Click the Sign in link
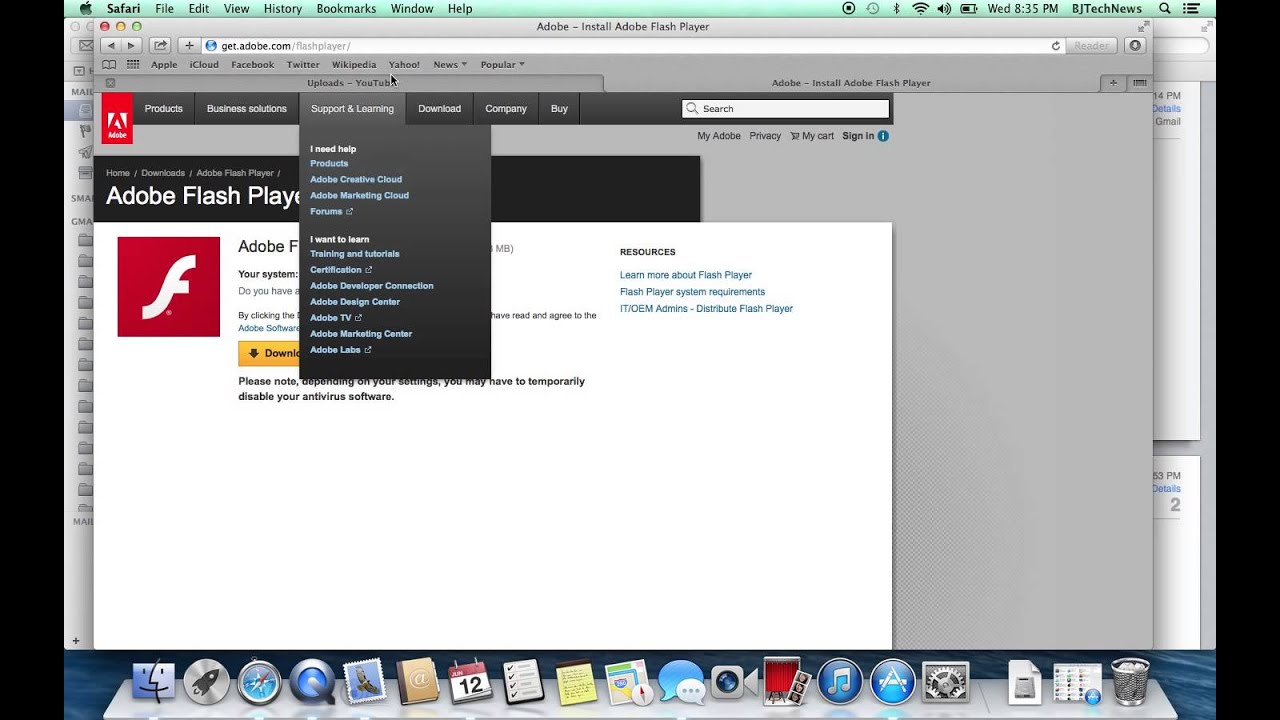This screenshot has height=720, width=1280. [x=858, y=136]
